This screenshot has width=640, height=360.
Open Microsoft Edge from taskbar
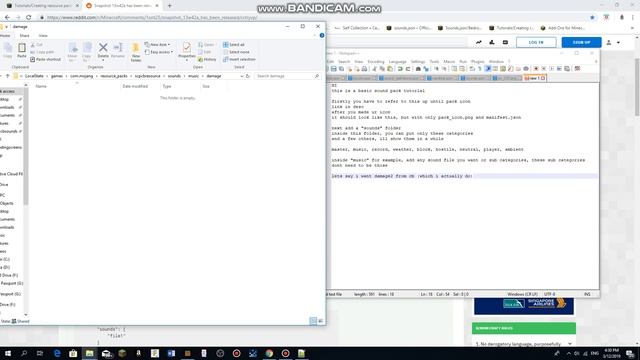tap(57, 353)
